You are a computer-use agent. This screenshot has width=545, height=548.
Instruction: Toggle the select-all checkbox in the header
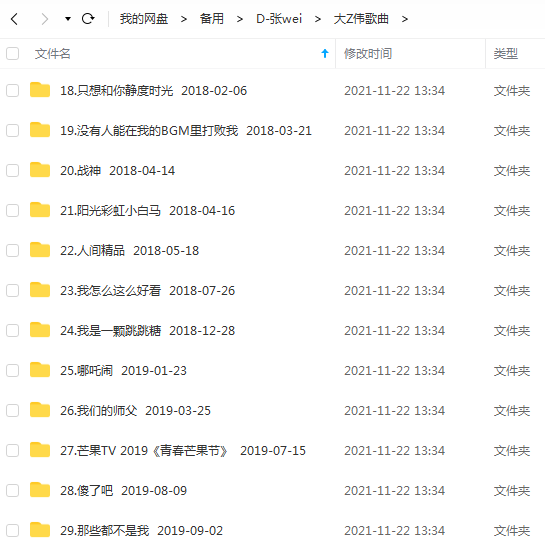pos(13,53)
